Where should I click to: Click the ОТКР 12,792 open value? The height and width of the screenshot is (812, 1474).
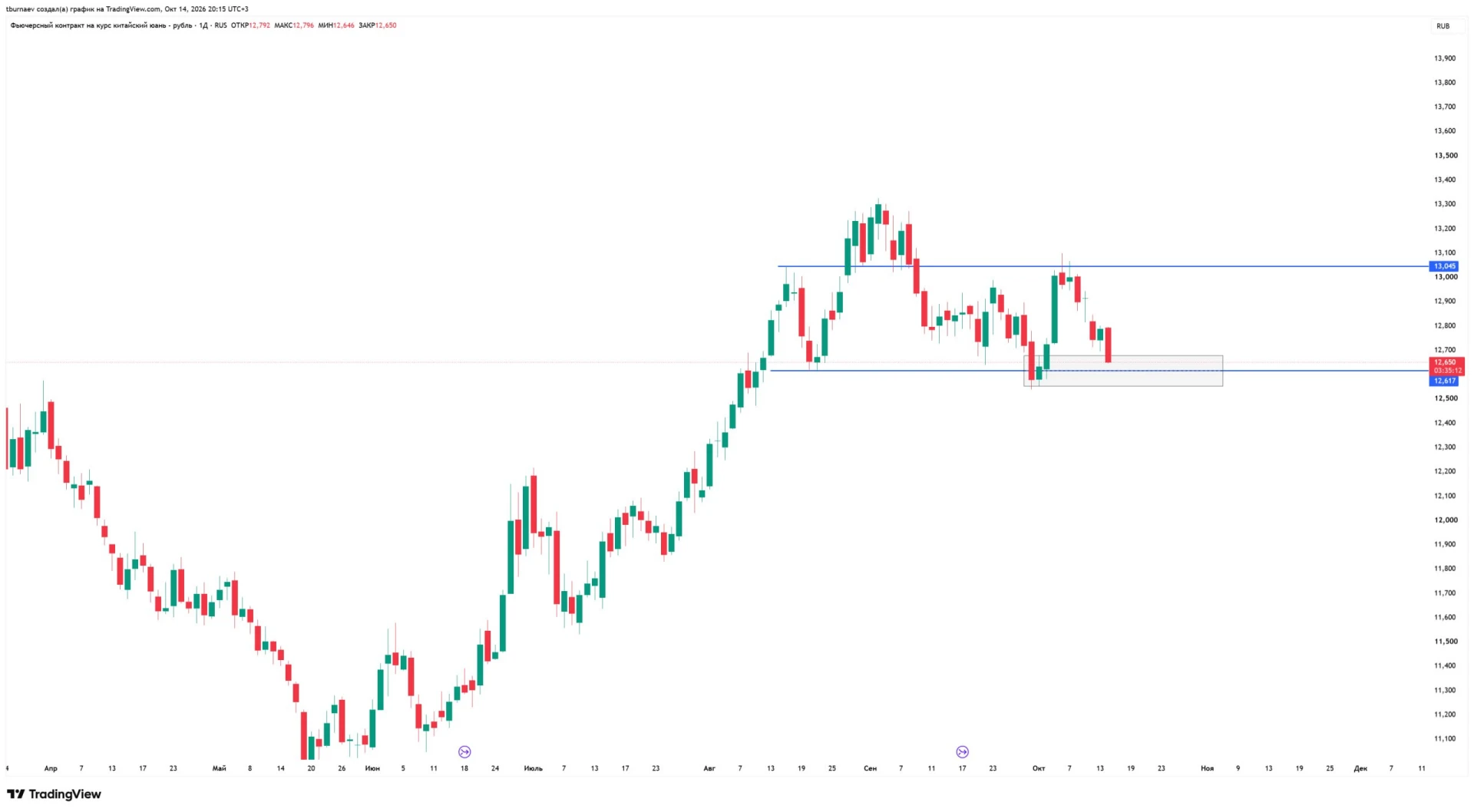(250, 25)
